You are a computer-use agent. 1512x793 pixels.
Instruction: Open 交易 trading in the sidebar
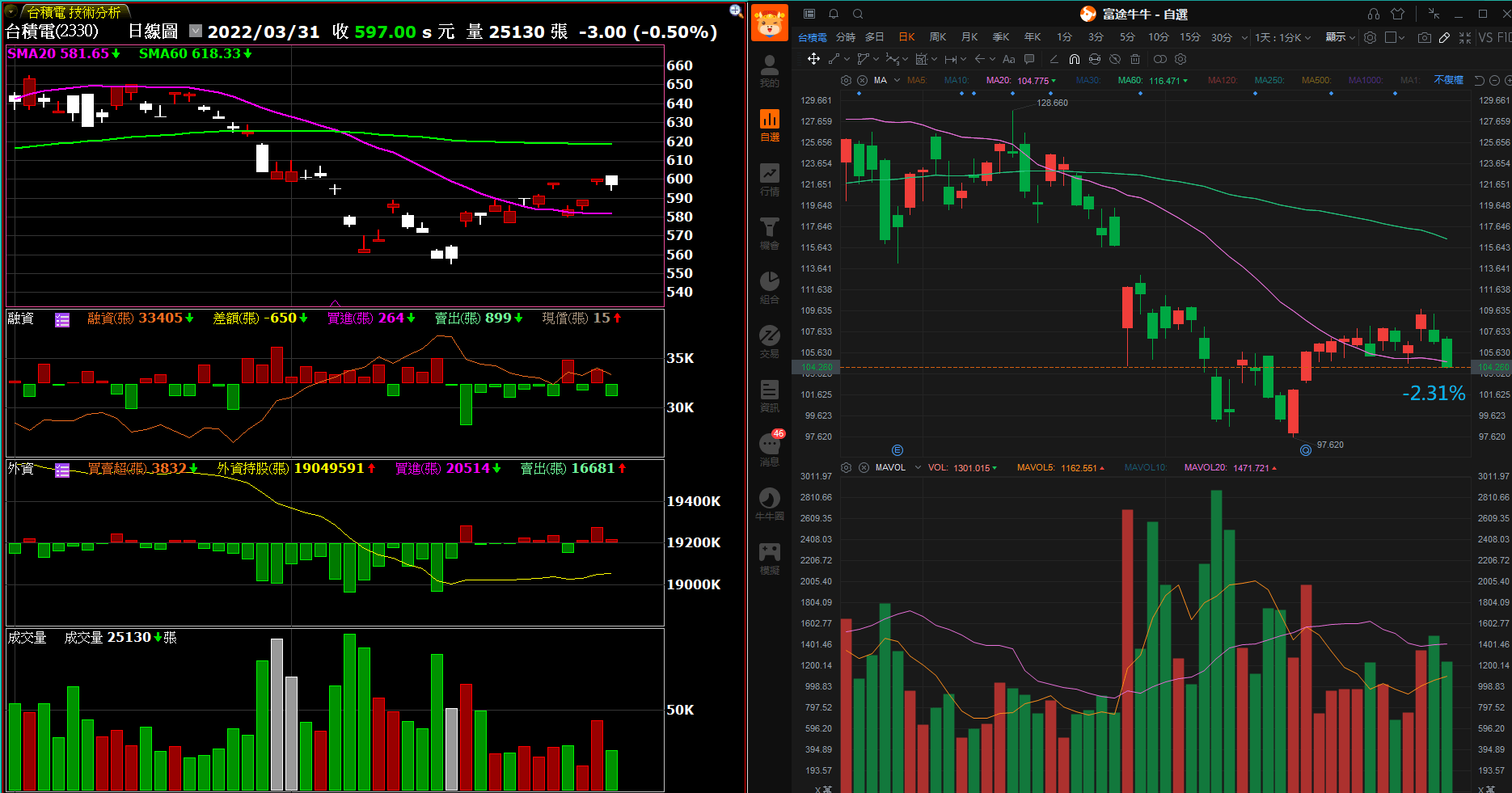coord(769,342)
